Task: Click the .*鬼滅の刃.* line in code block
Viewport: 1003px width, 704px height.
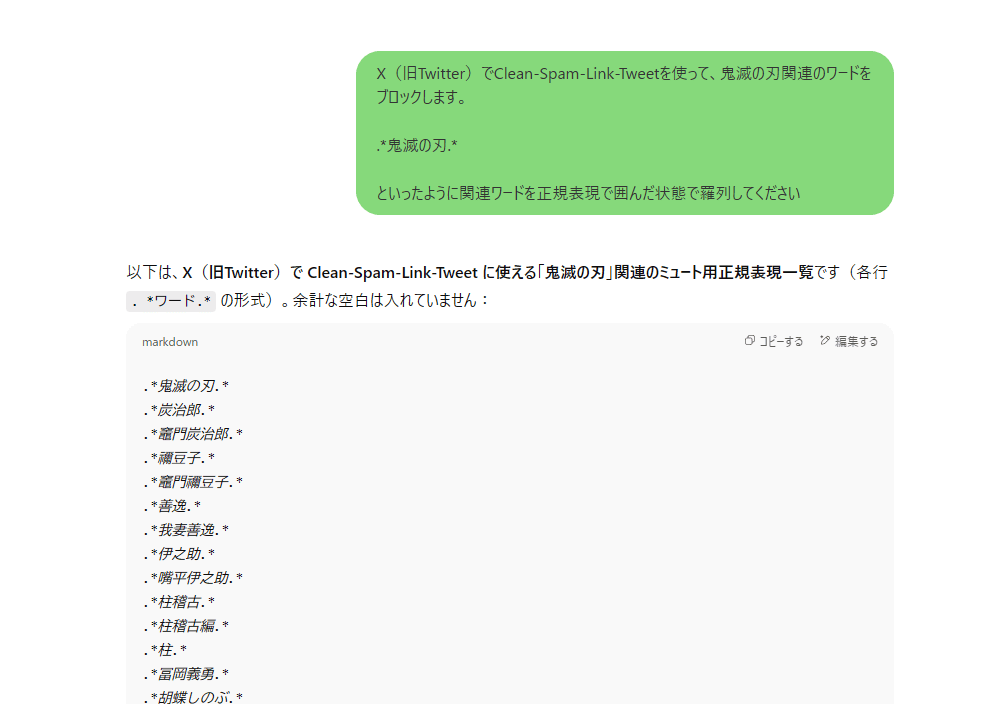Action: [x=186, y=386]
